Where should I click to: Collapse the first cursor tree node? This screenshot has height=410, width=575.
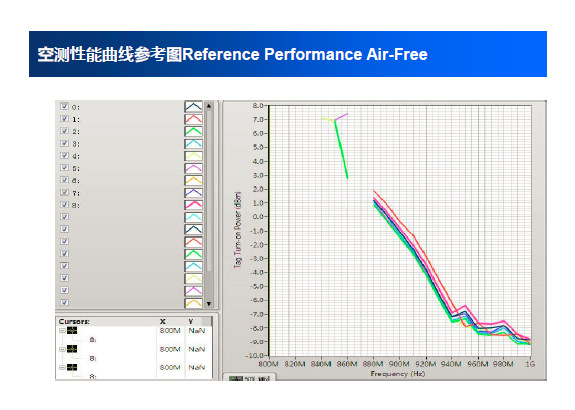pyautogui.click(x=62, y=330)
